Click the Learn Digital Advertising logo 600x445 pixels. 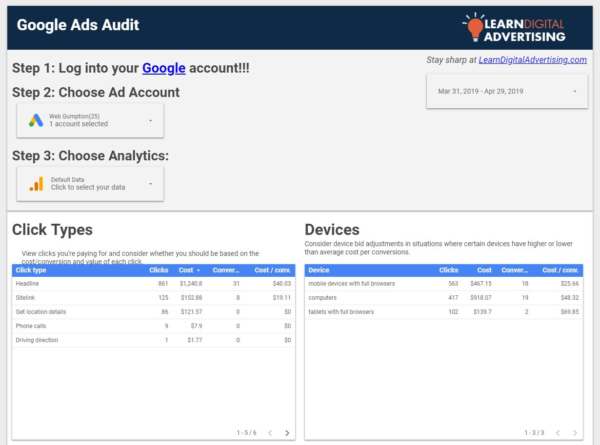click(514, 27)
